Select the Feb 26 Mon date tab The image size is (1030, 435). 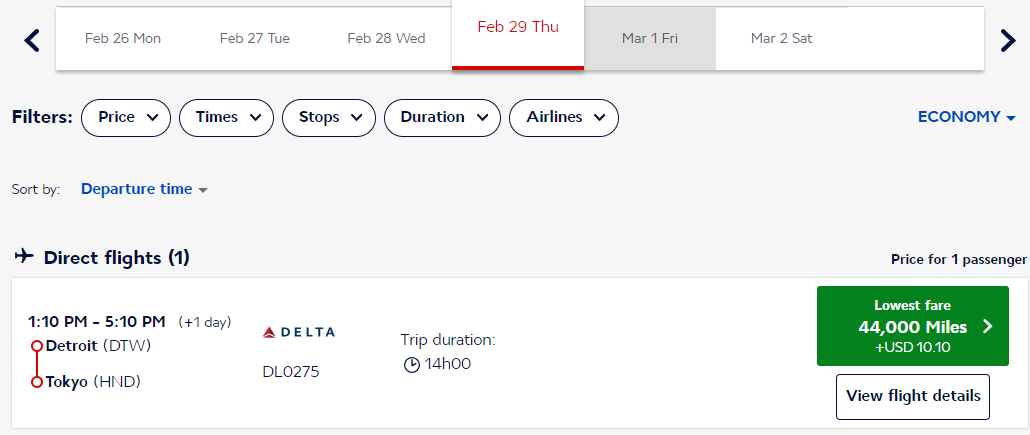click(x=123, y=38)
